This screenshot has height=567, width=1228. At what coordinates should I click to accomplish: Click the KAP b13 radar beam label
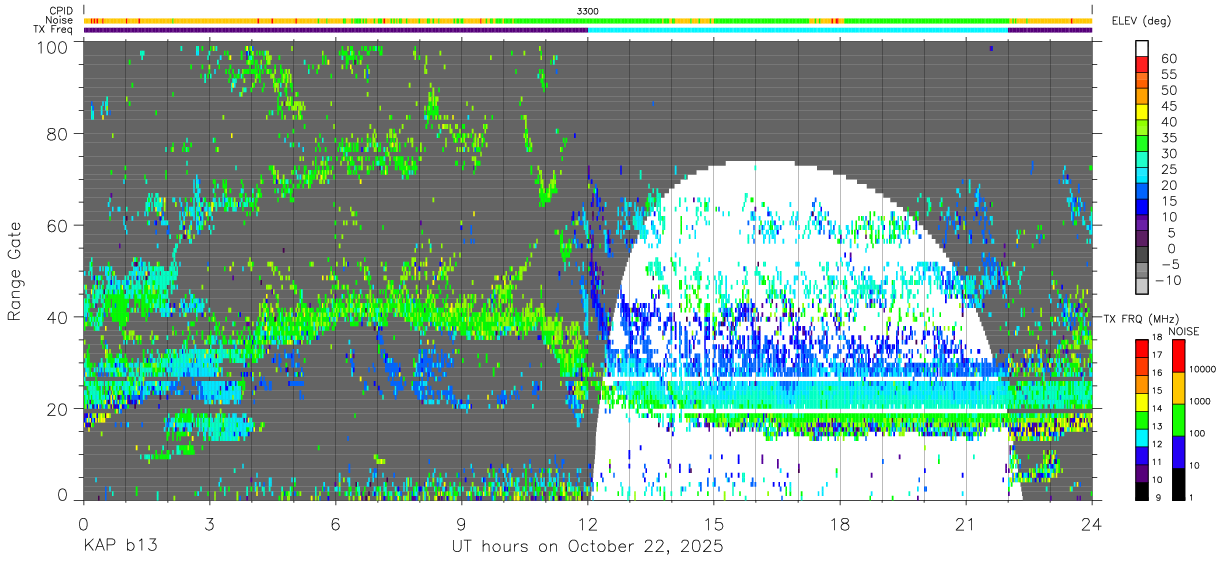pyautogui.click(x=121, y=547)
